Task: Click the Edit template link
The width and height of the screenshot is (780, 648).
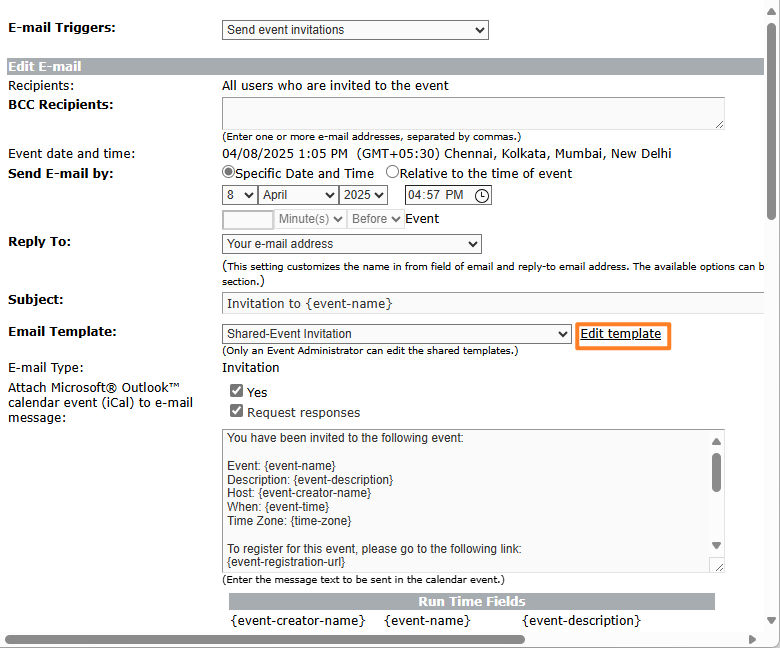Action: [620, 334]
